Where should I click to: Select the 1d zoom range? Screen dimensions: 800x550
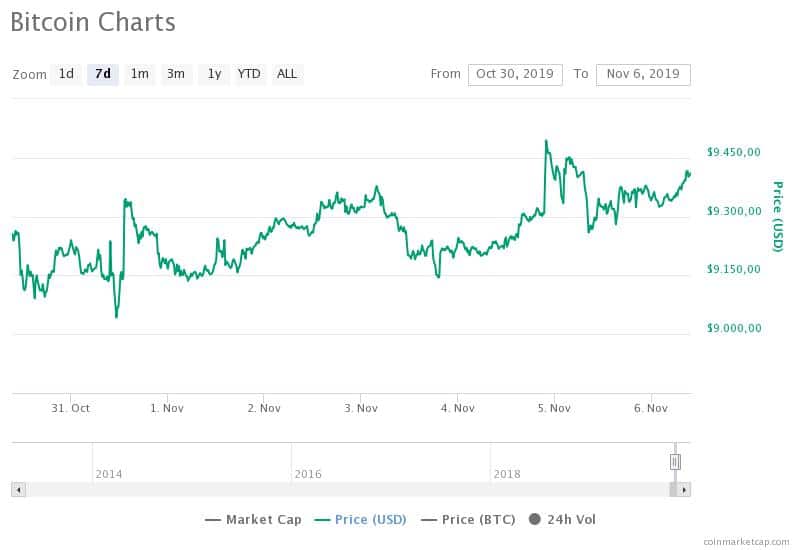pyautogui.click(x=66, y=74)
